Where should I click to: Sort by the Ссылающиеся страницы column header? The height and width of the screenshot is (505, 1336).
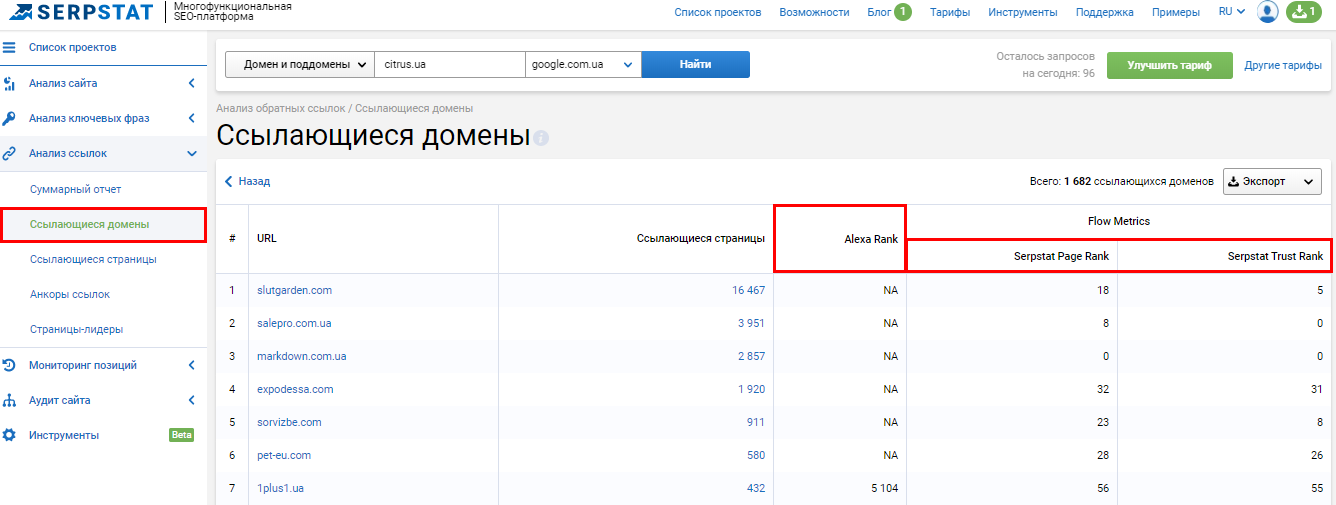click(701, 238)
